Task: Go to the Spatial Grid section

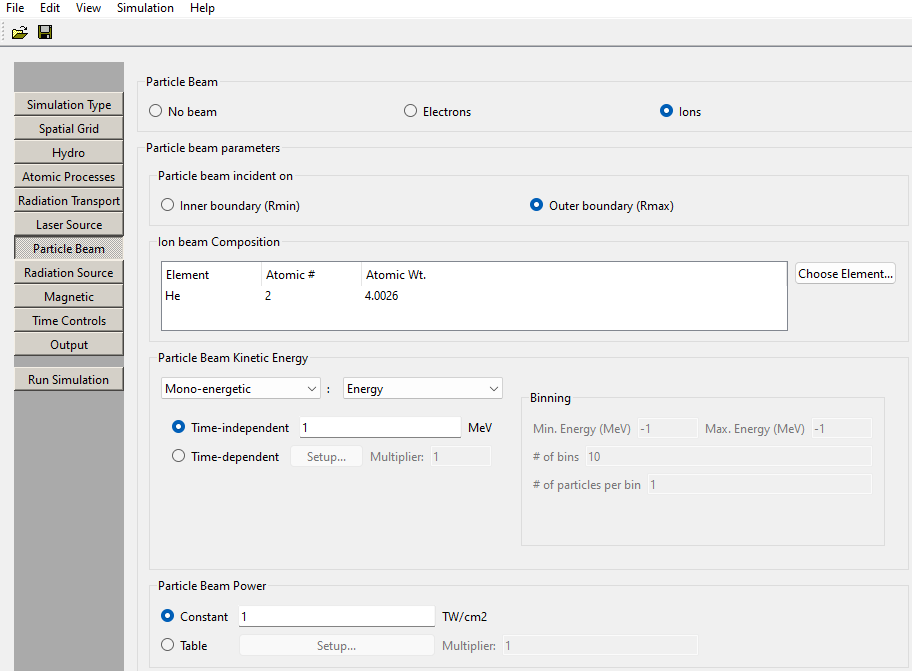Action: tap(69, 129)
